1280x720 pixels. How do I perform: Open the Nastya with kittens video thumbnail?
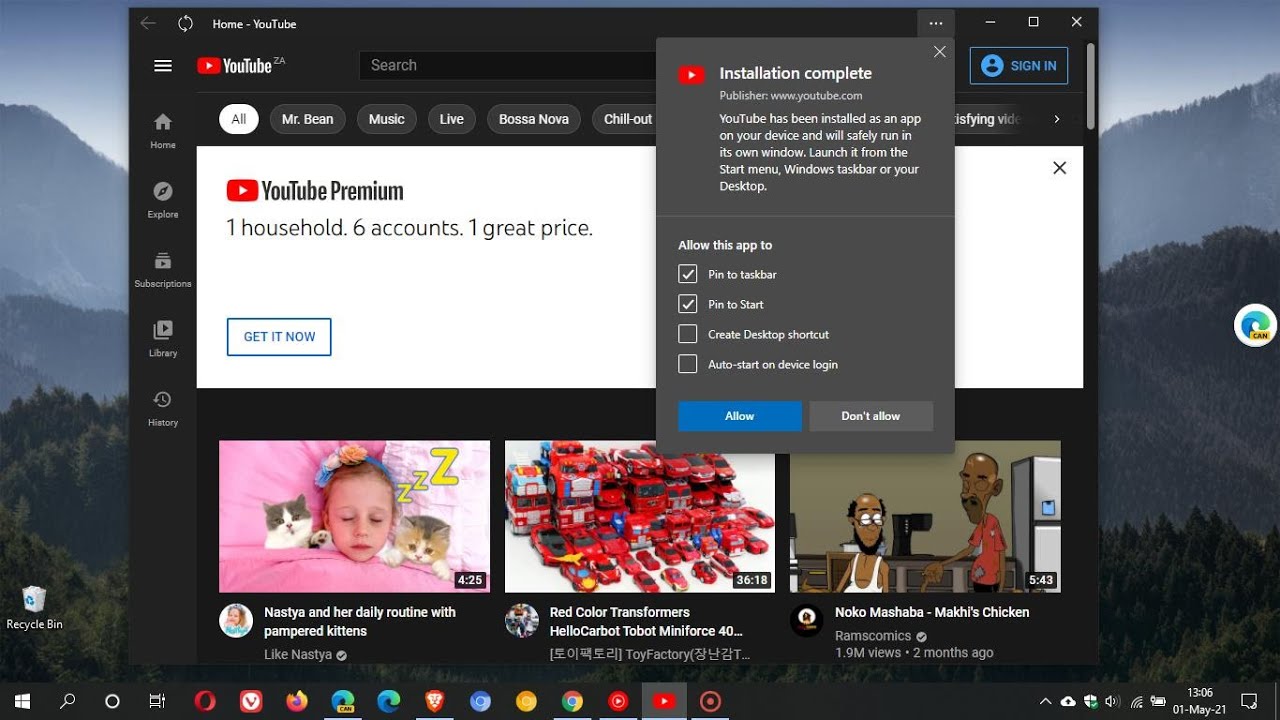coord(354,517)
